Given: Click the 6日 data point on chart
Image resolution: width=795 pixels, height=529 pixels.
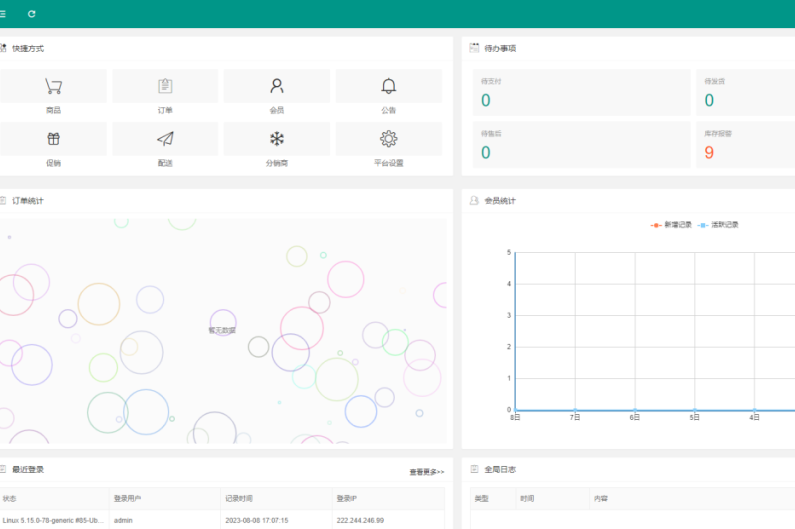Looking at the screenshot, I should pos(635,410).
